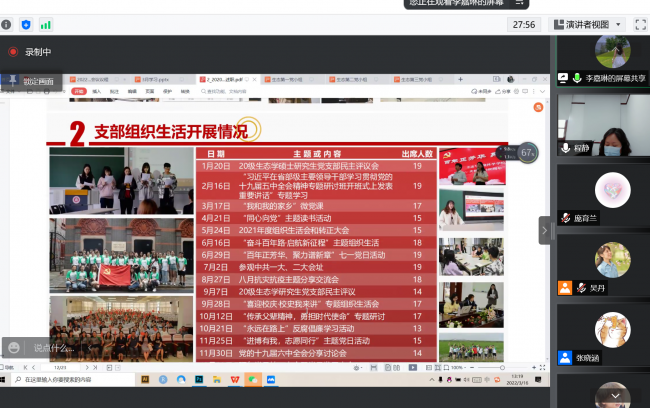Image resolution: width=650 pixels, height=408 pixels.
Task: Collapse the participant video side panel
Action: [545, 230]
